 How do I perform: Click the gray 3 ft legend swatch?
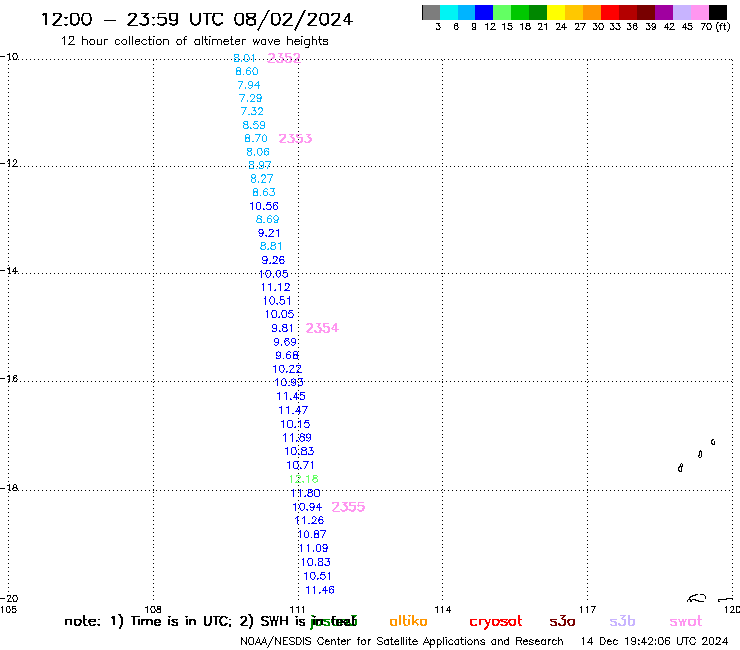tap(431, 12)
